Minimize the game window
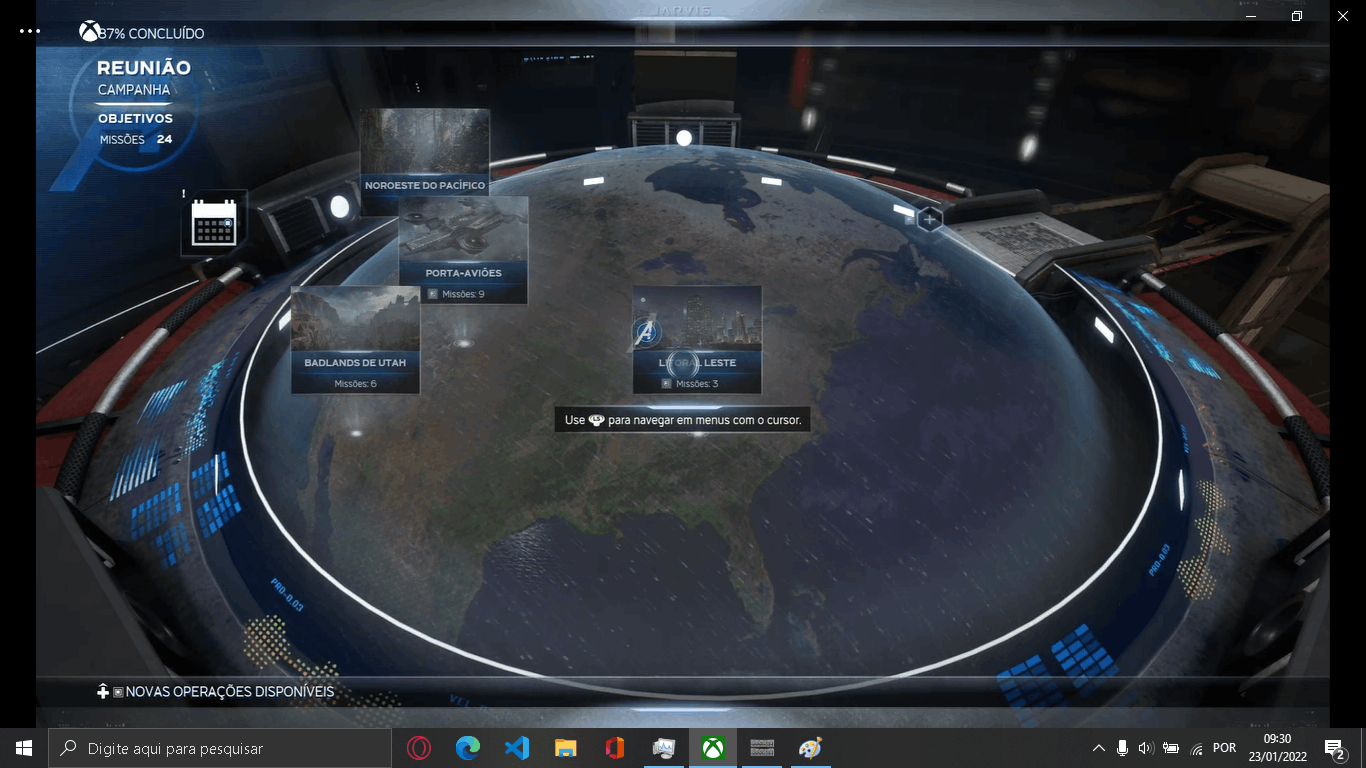Screen dimensions: 1366x768 [x=1251, y=16]
